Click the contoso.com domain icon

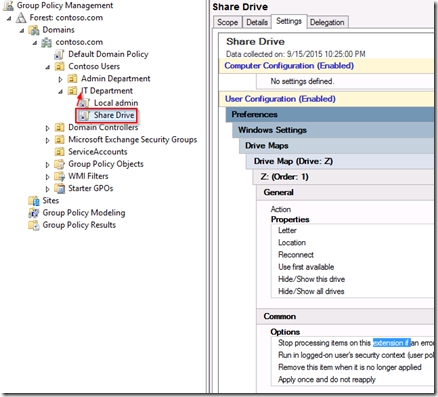[47, 42]
